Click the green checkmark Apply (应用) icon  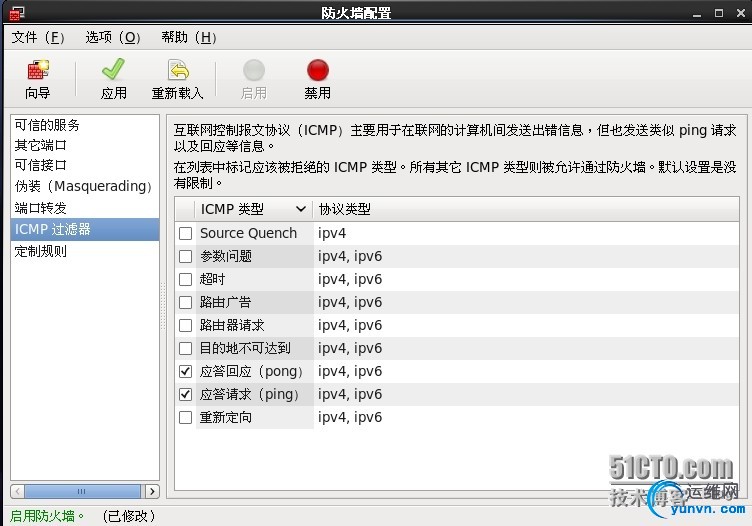tap(114, 70)
